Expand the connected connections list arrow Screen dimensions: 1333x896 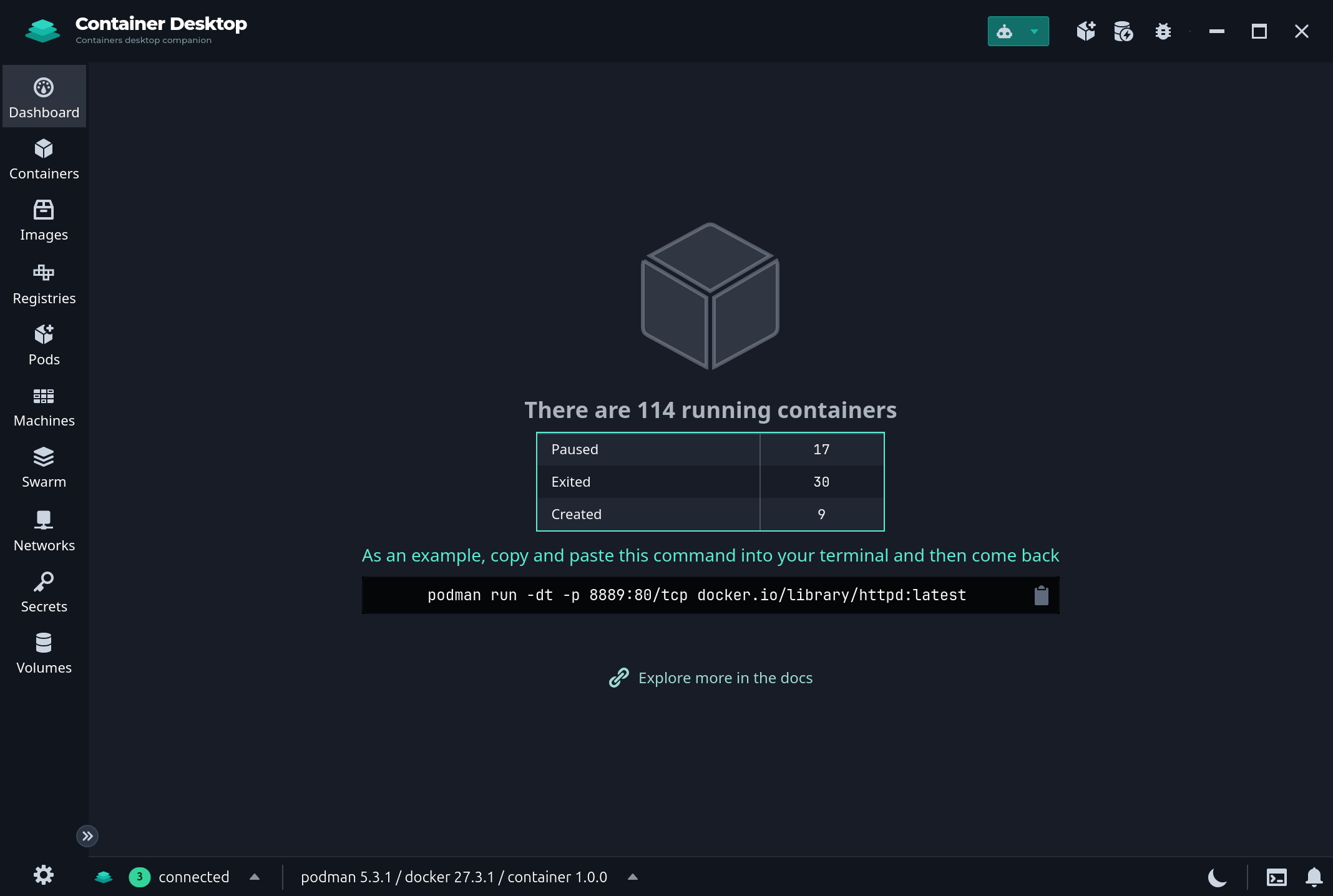[255, 877]
